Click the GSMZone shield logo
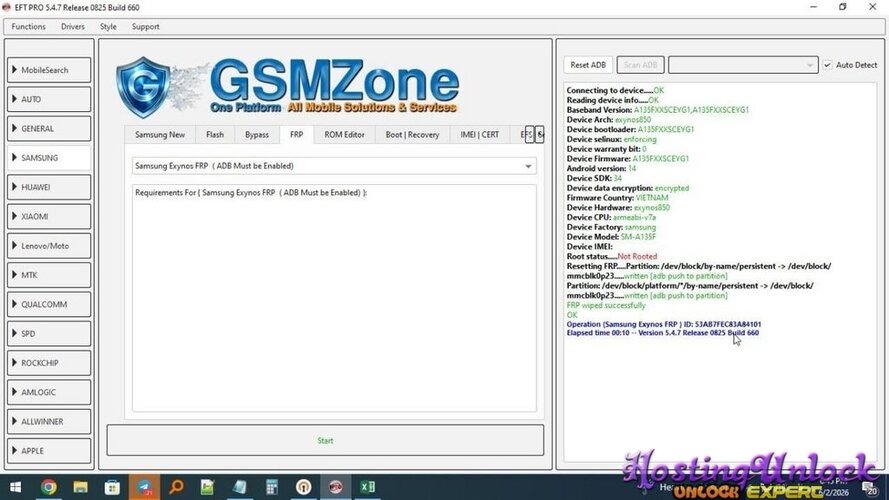Screen dimensions: 889x500 (143, 87)
